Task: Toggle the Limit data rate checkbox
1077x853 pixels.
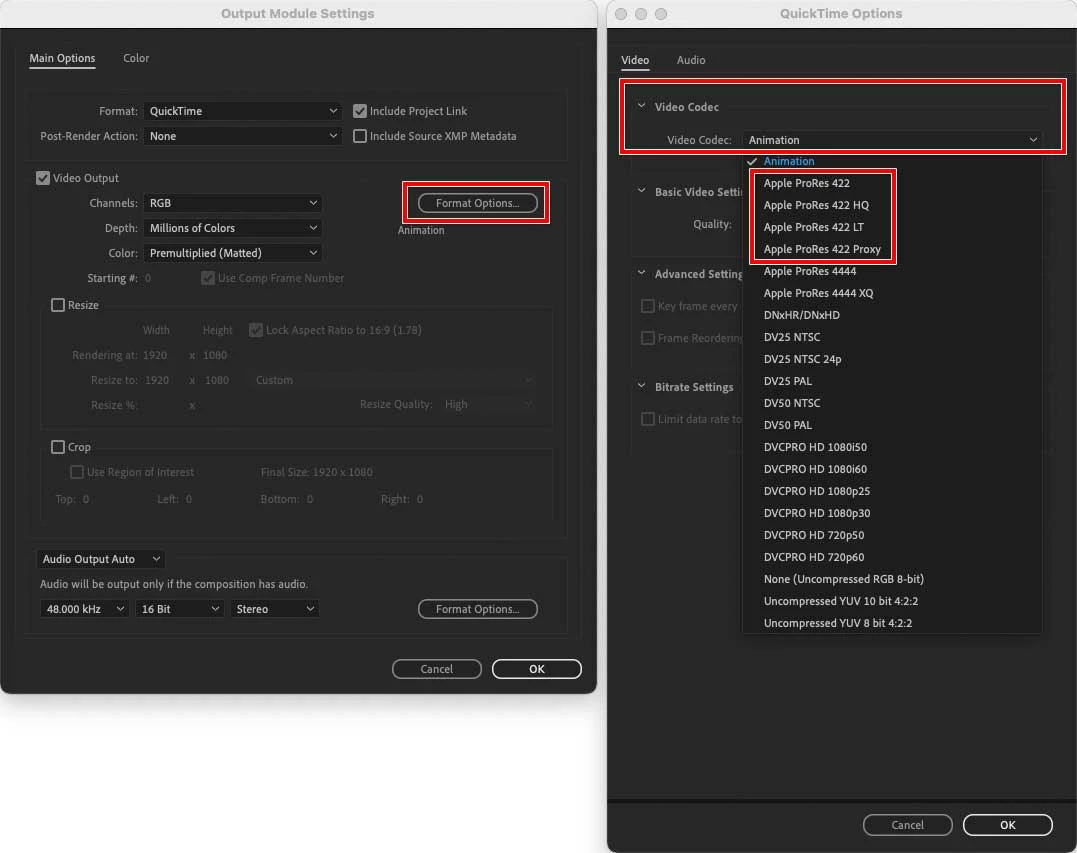Action: pos(647,419)
